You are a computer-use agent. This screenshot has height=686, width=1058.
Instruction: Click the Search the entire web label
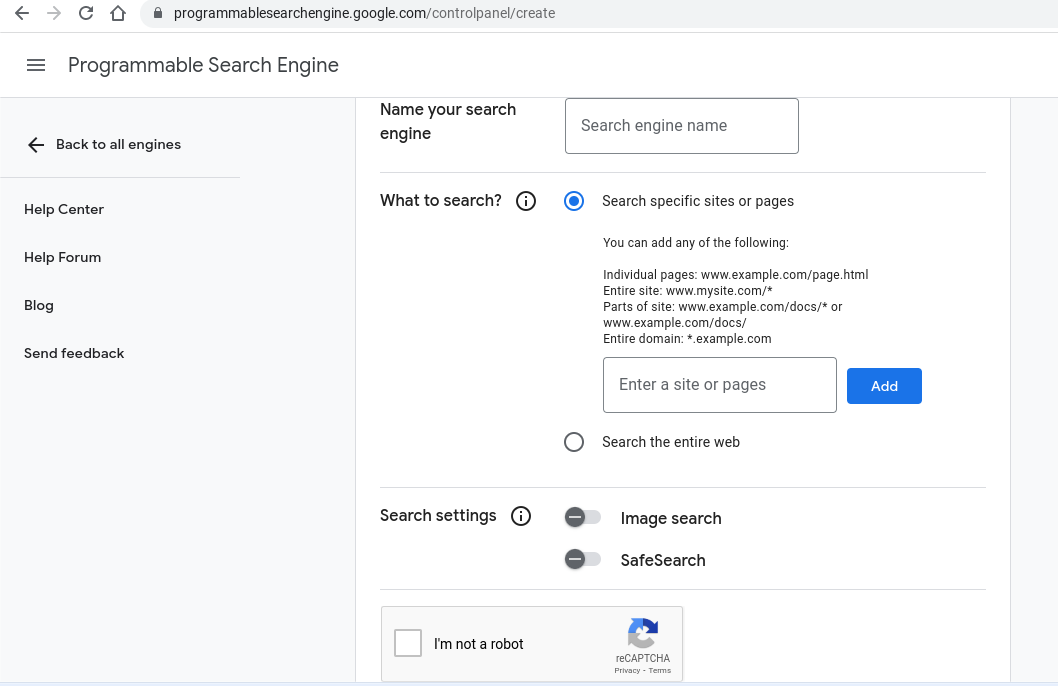pyautogui.click(x=671, y=442)
